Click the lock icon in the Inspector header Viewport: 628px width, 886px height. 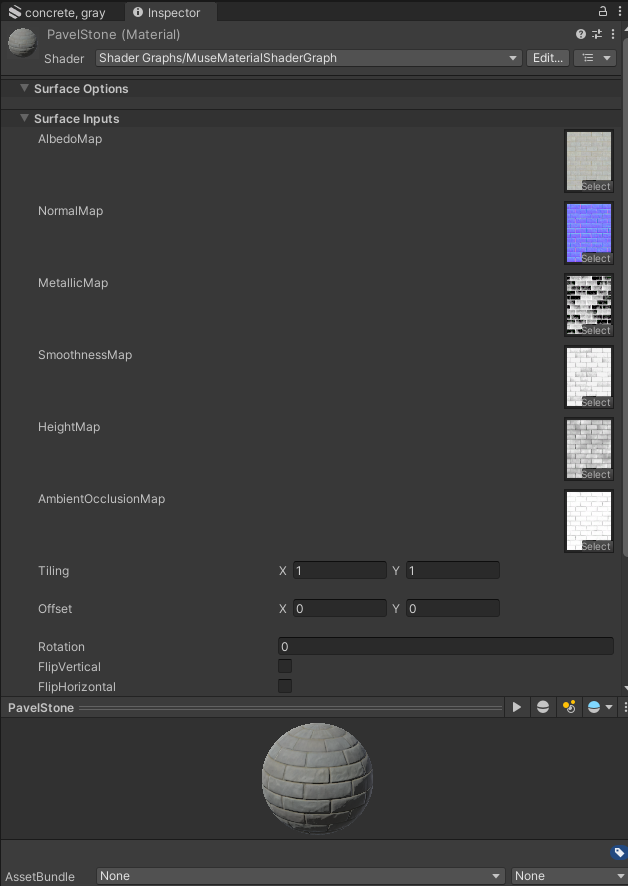click(603, 11)
